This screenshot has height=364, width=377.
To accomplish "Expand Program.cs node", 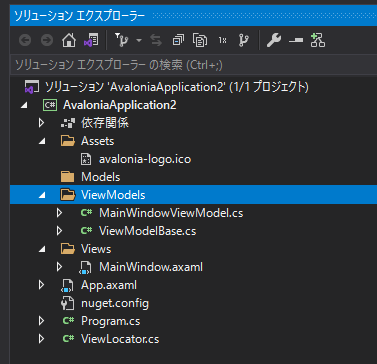I will pyautogui.click(x=41, y=321).
